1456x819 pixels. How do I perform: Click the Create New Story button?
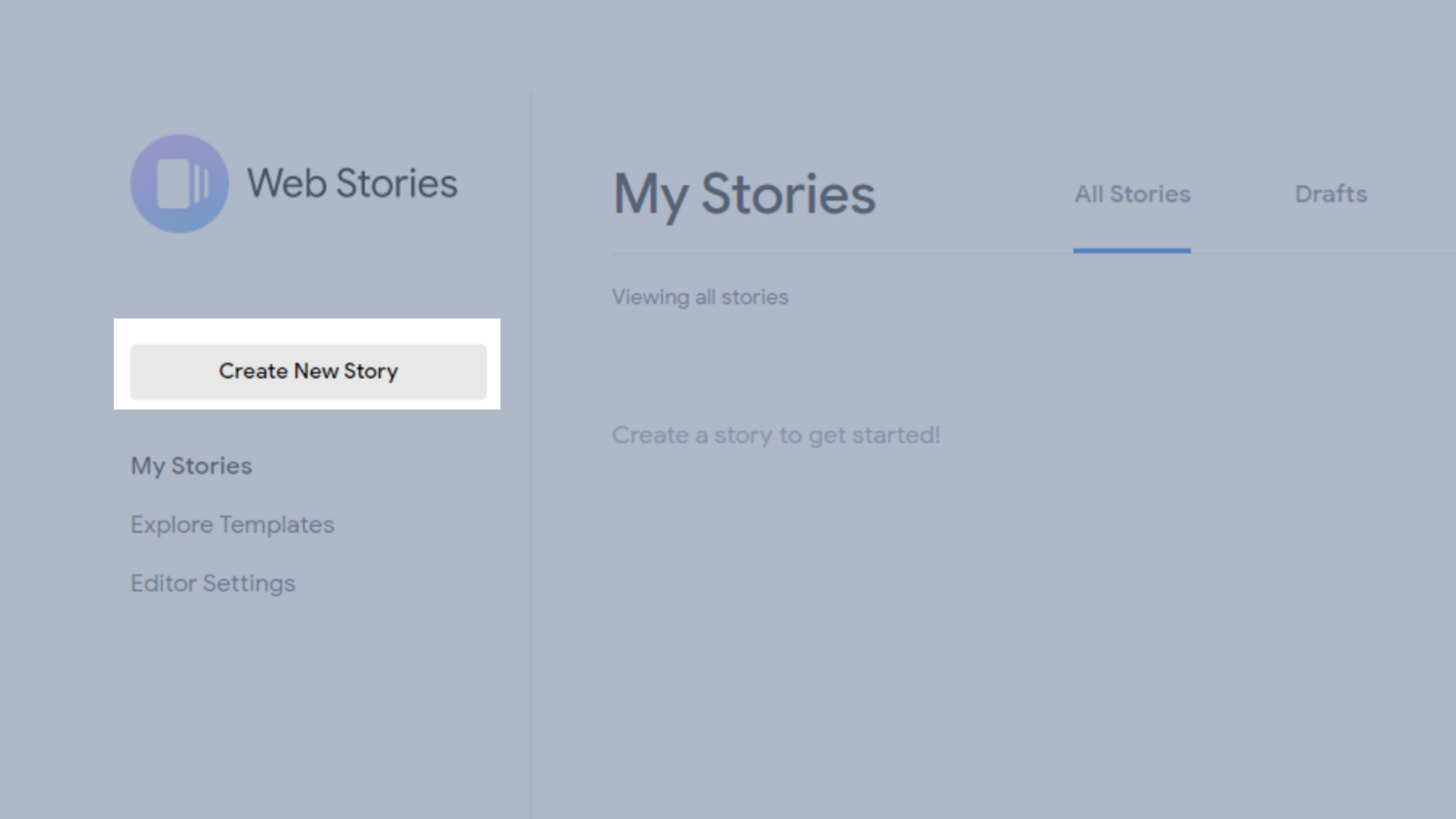tap(308, 372)
